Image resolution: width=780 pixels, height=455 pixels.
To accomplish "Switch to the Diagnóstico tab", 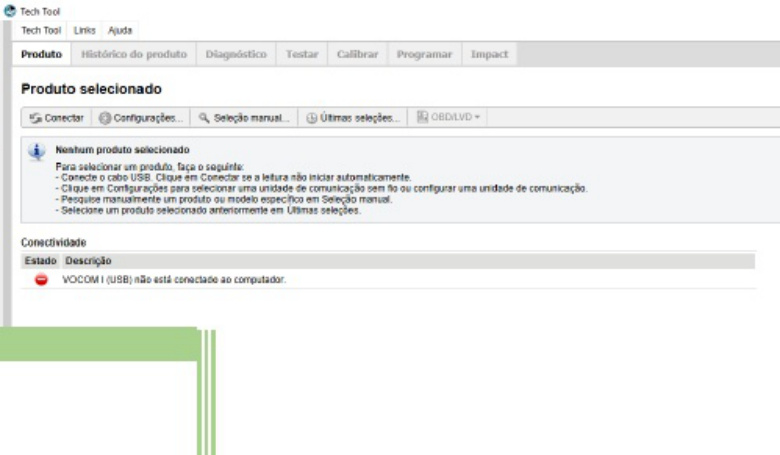I will click(236, 54).
